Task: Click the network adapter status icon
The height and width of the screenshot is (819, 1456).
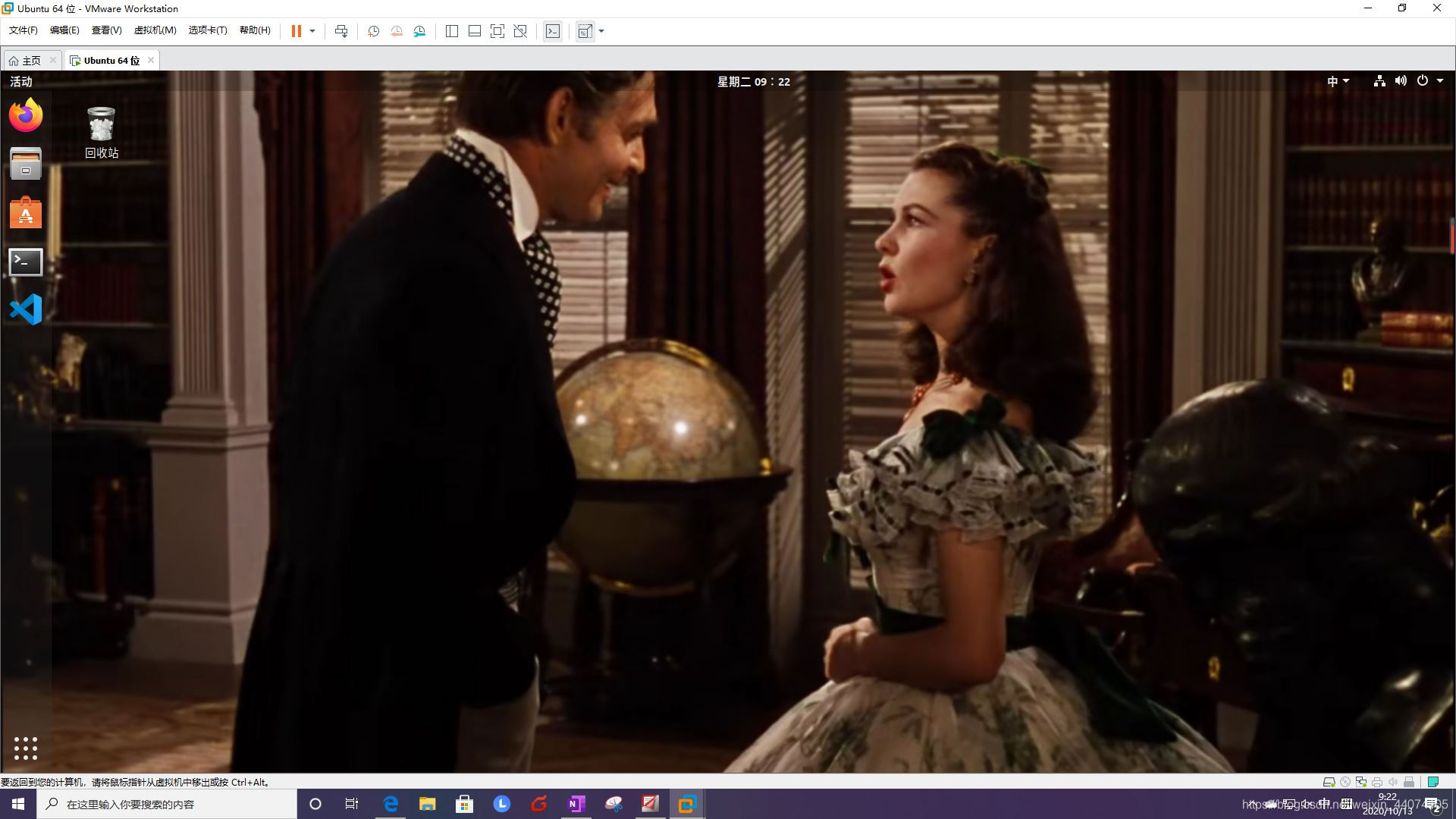Action: point(1361,782)
